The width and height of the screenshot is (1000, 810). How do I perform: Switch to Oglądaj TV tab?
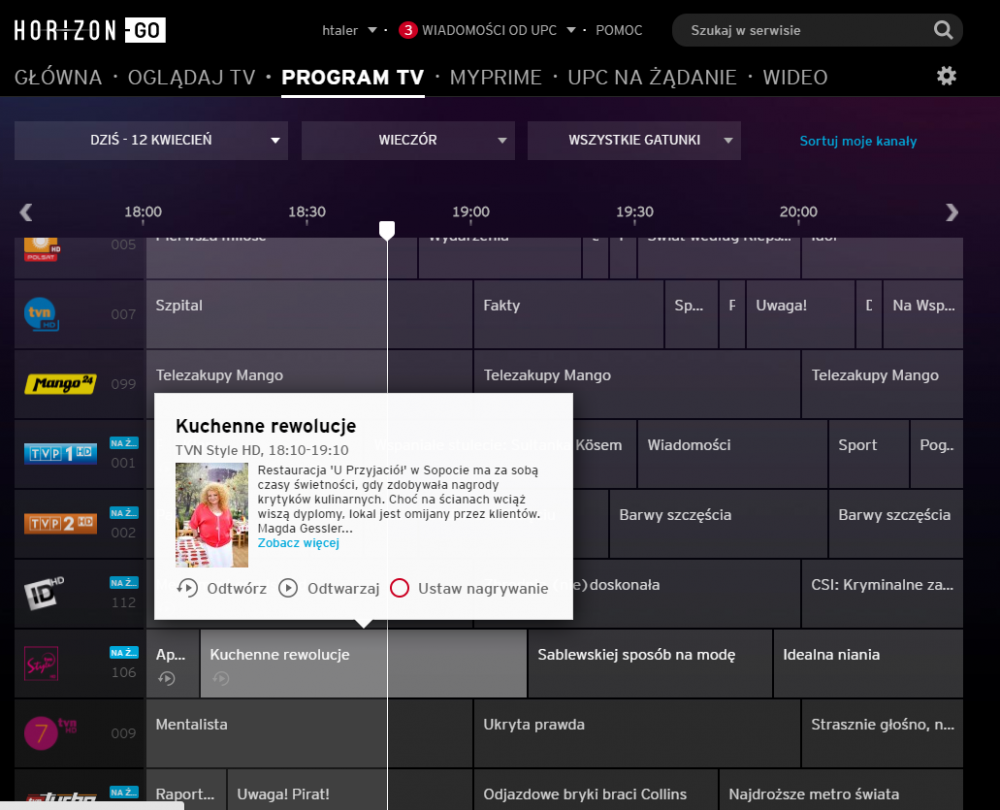pos(191,77)
